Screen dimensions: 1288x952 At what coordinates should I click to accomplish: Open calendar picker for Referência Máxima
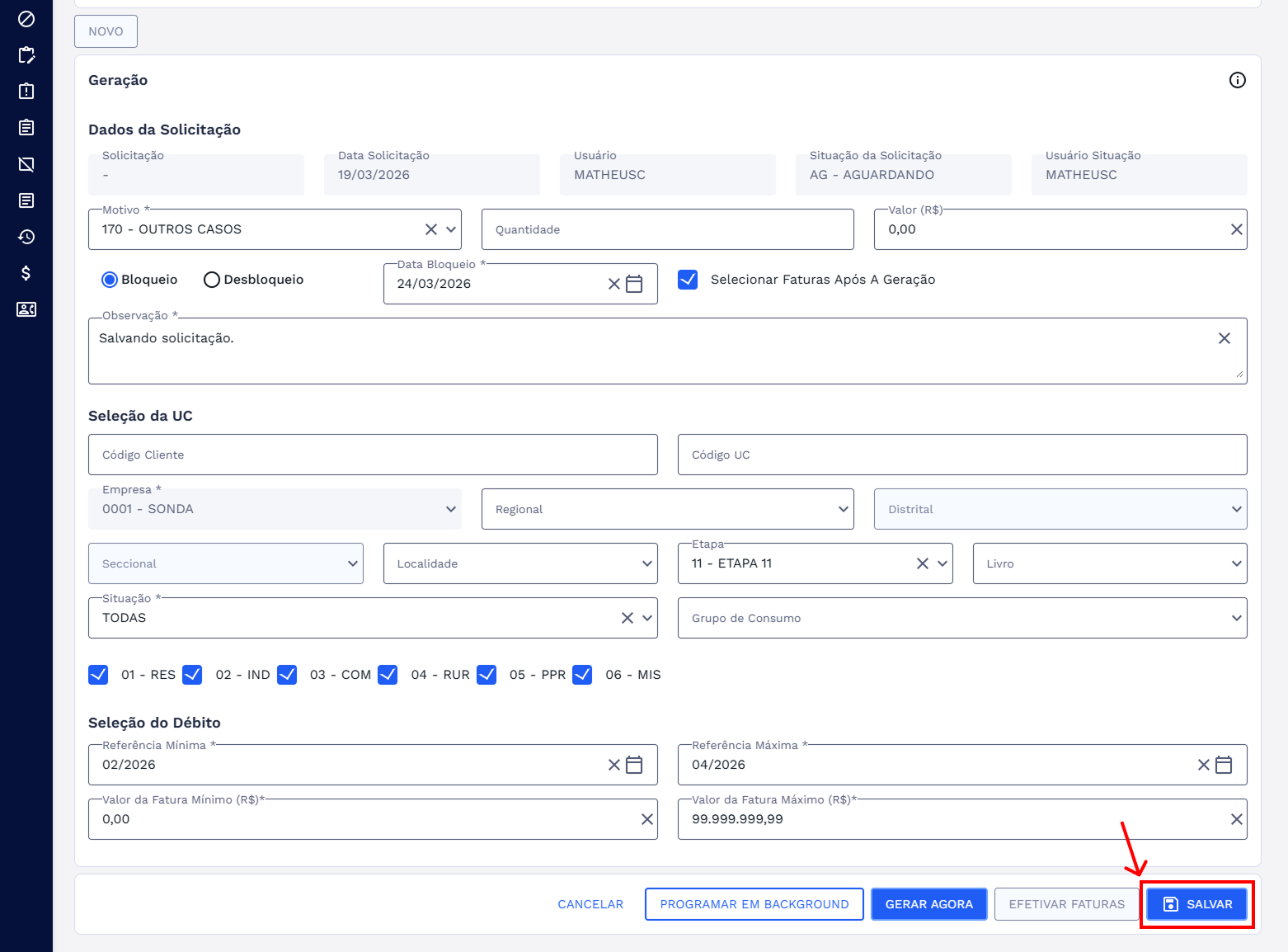(x=1224, y=765)
